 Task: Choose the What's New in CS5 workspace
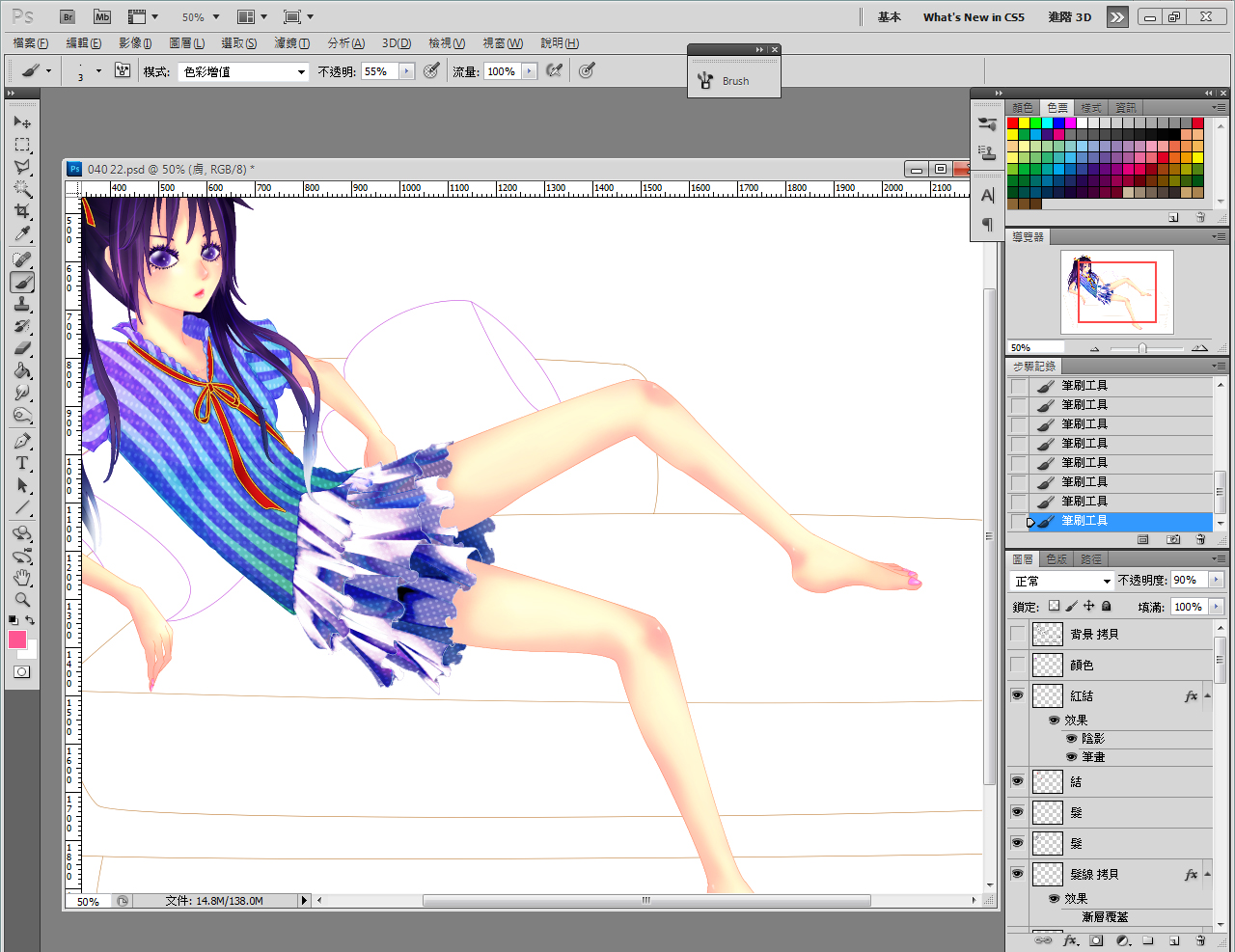coord(974,17)
